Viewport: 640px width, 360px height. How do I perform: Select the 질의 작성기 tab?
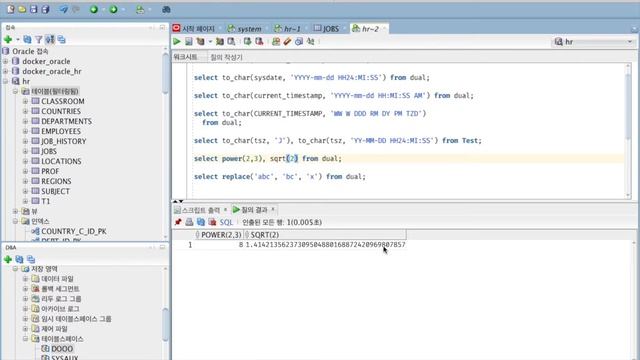click(x=226, y=57)
